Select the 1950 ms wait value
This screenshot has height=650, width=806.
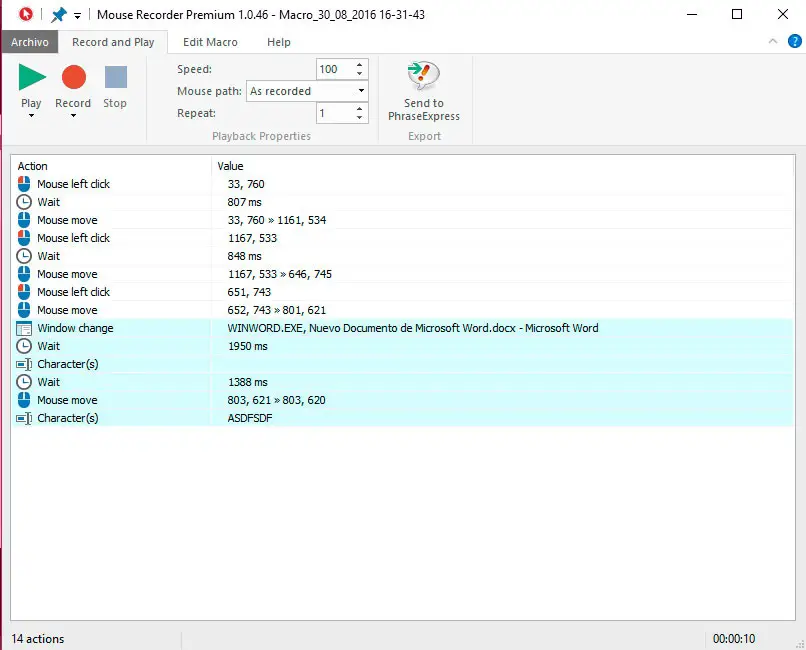(247, 346)
